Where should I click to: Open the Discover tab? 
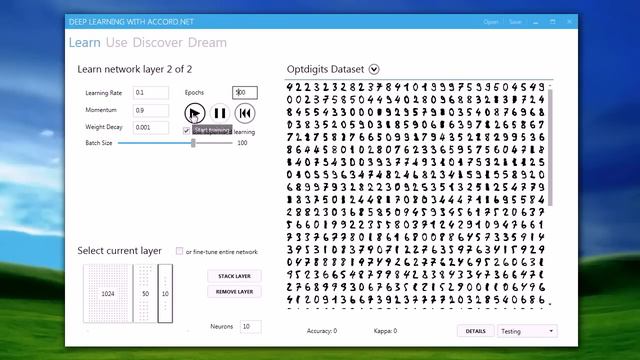pyautogui.click(x=158, y=42)
